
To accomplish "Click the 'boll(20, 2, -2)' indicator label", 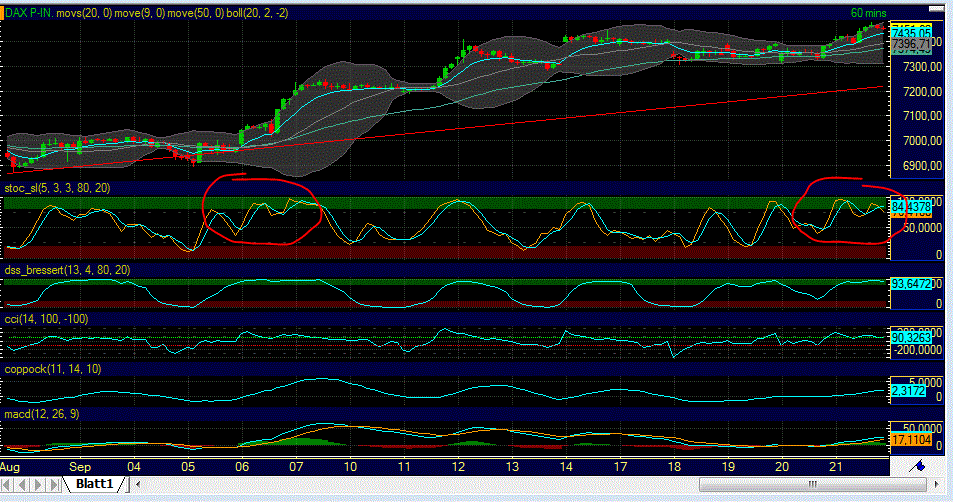I will pos(257,13).
